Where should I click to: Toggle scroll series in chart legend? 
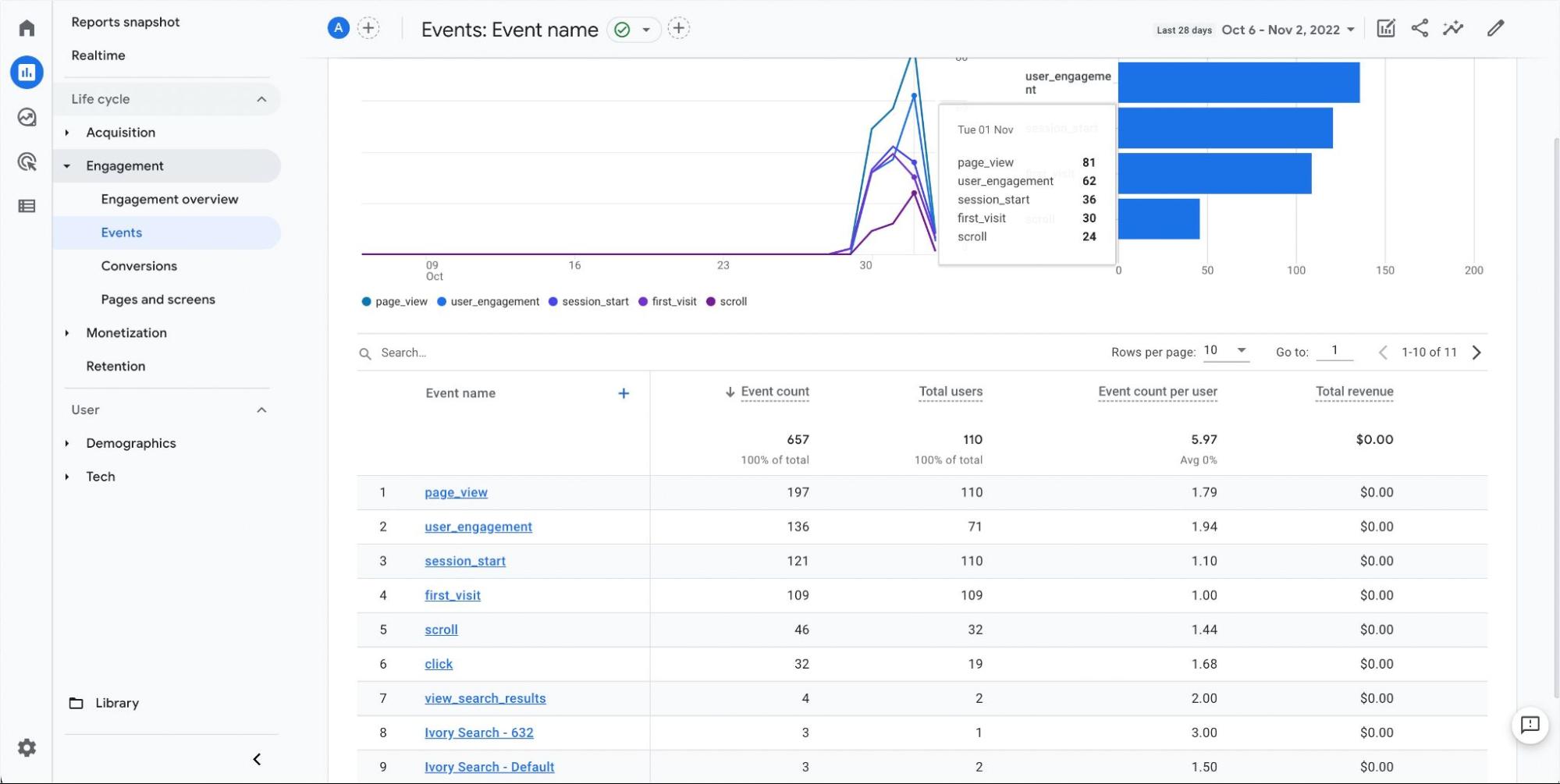(727, 302)
